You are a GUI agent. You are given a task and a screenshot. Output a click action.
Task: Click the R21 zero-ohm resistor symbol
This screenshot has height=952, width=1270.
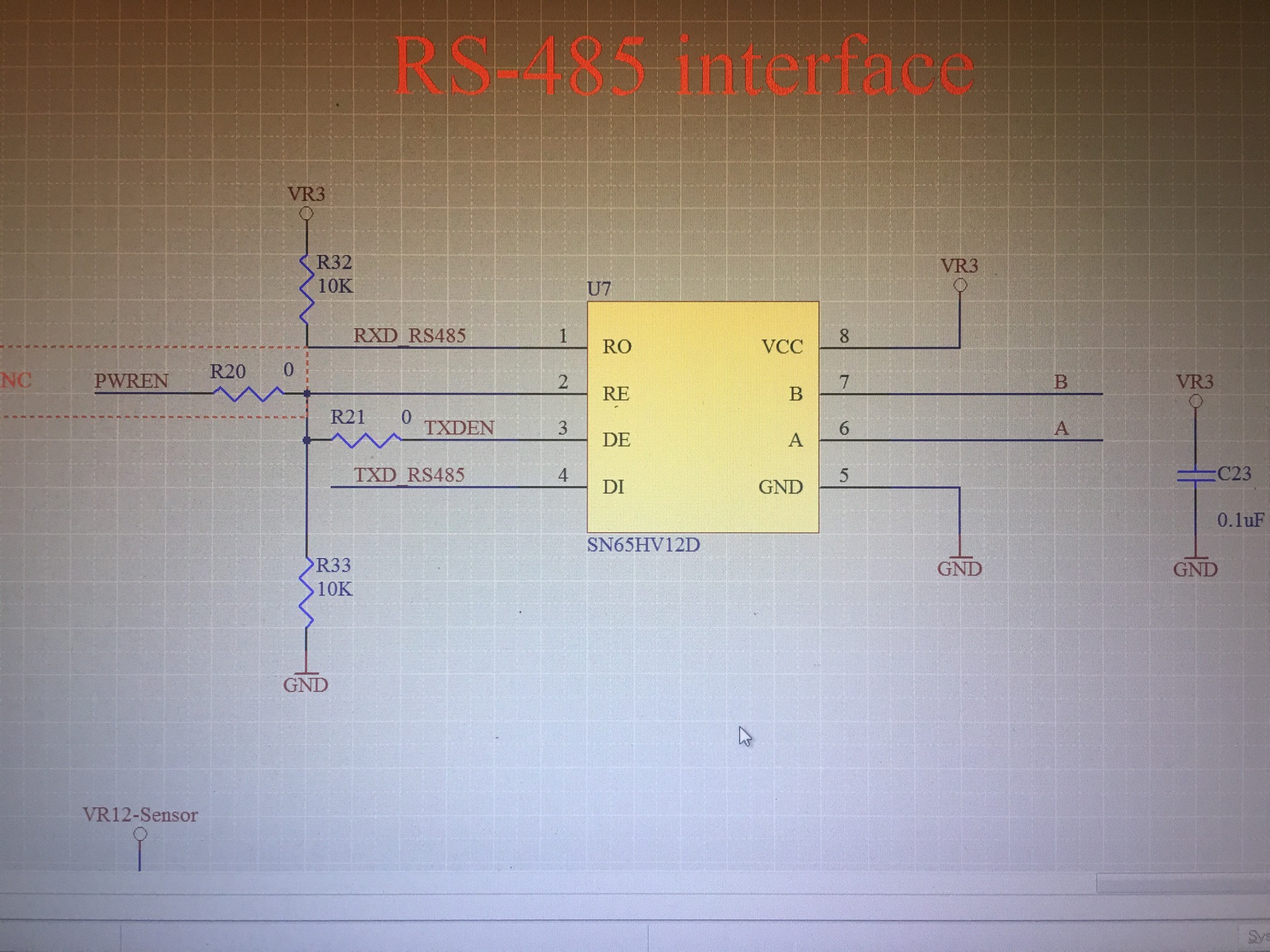(365, 439)
